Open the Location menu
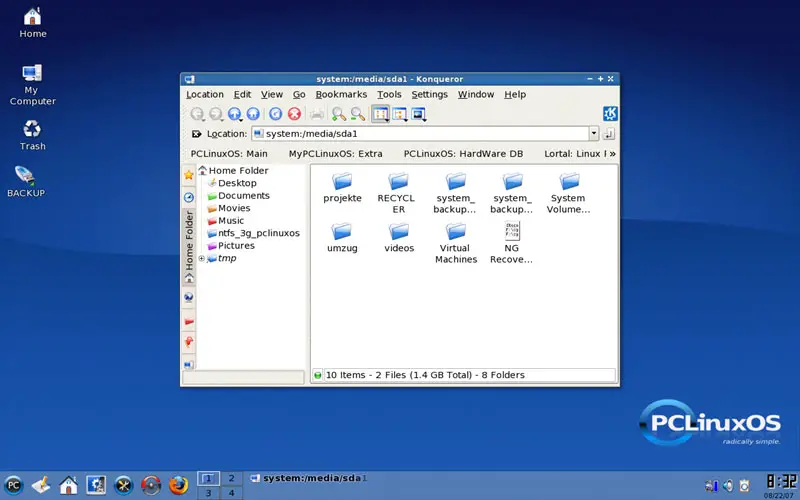 [x=205, y=94]
